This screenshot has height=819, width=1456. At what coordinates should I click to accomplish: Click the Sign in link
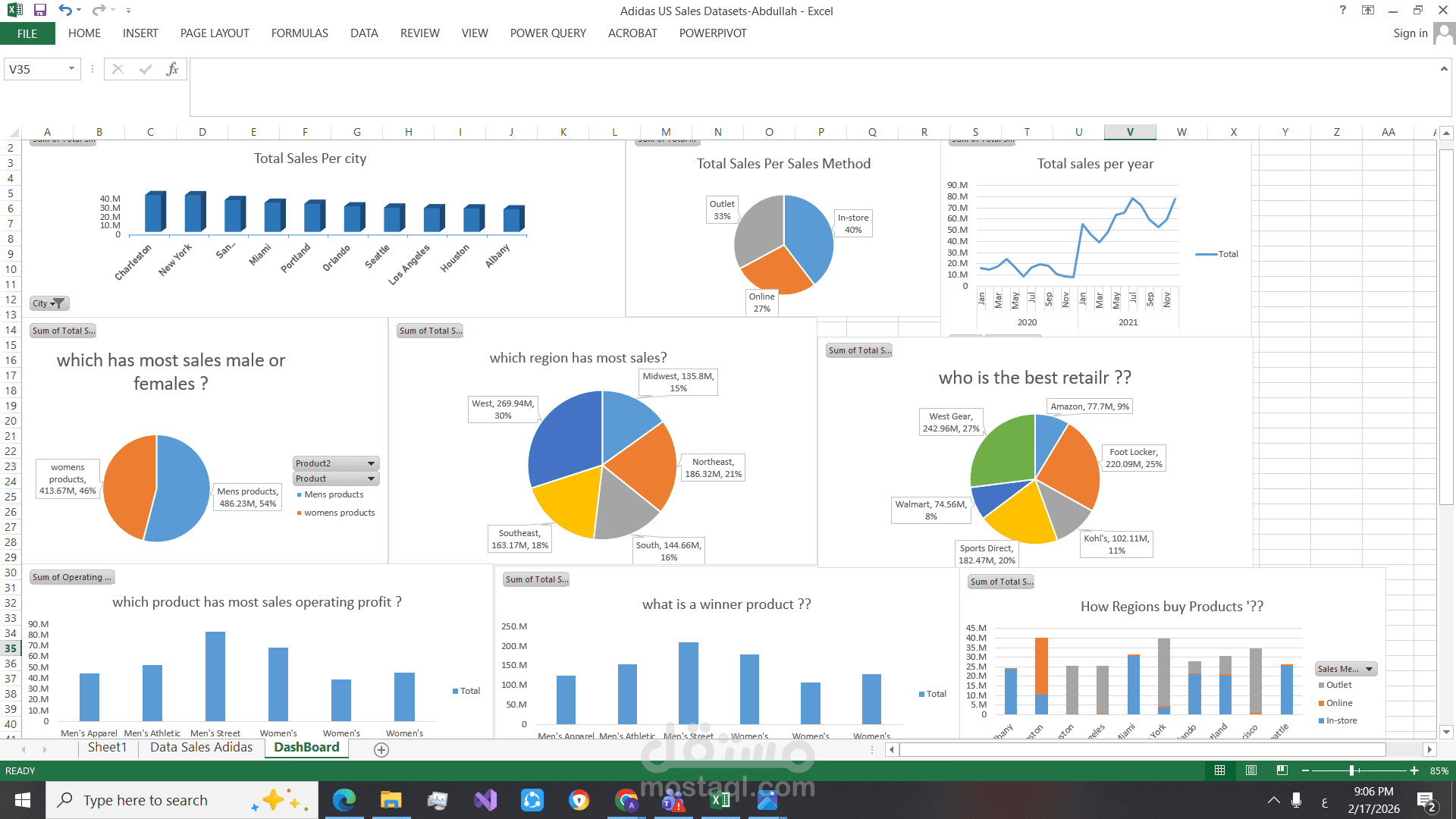1410,33
